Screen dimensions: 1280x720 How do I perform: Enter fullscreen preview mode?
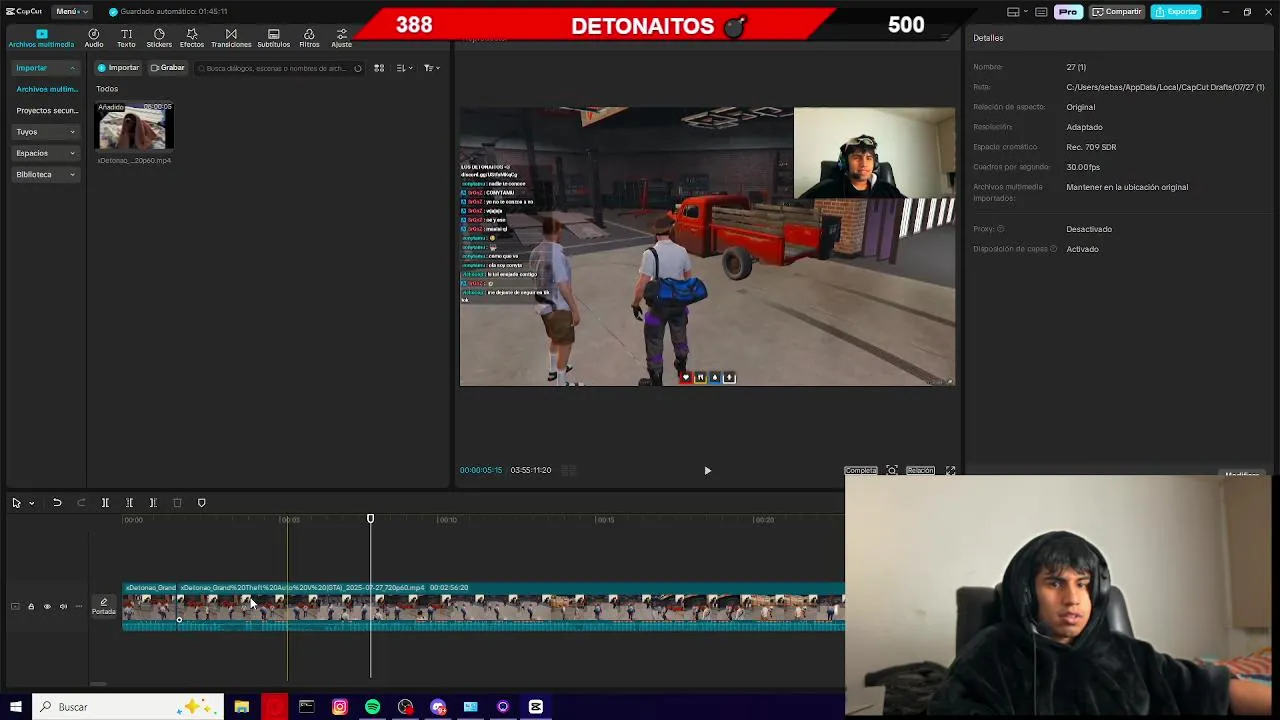pos(950,470)
